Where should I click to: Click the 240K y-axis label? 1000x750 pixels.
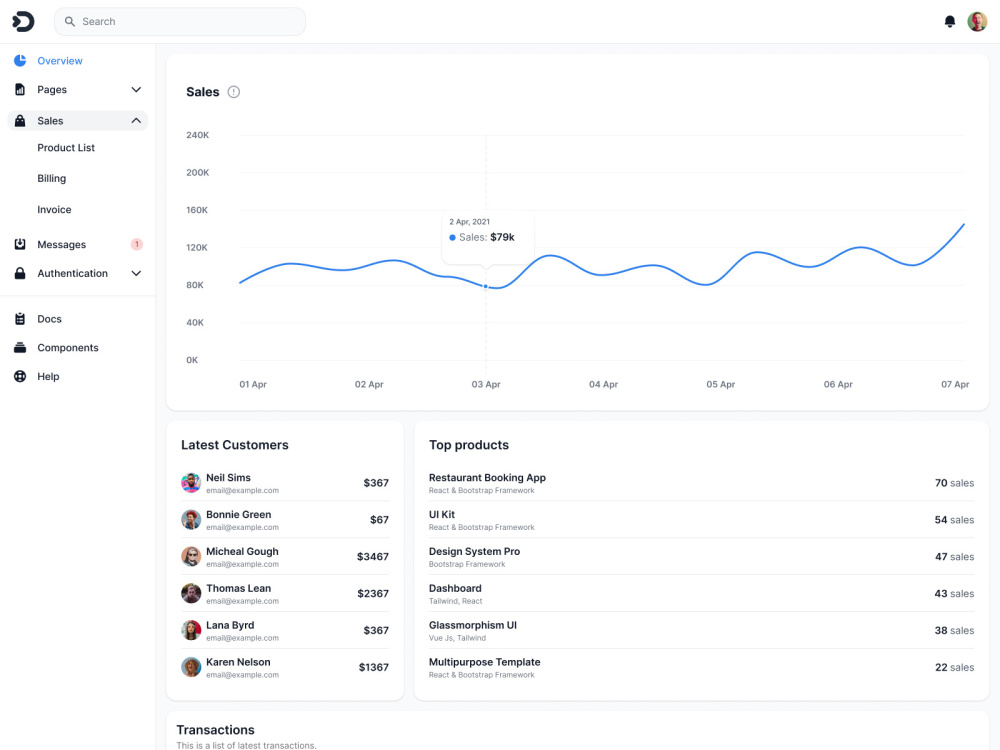198,135
